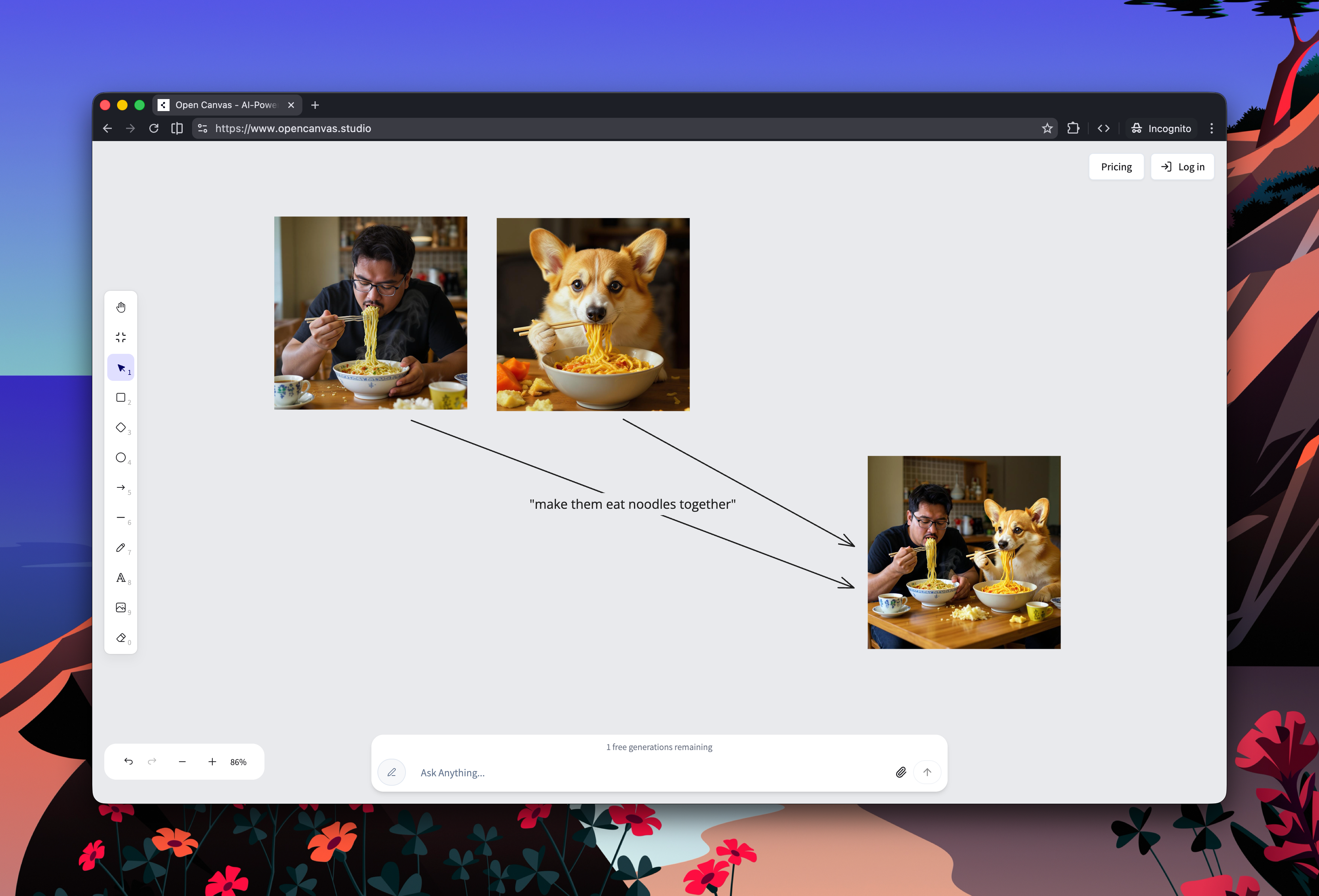Select the Eraser tool

(121, 637)
